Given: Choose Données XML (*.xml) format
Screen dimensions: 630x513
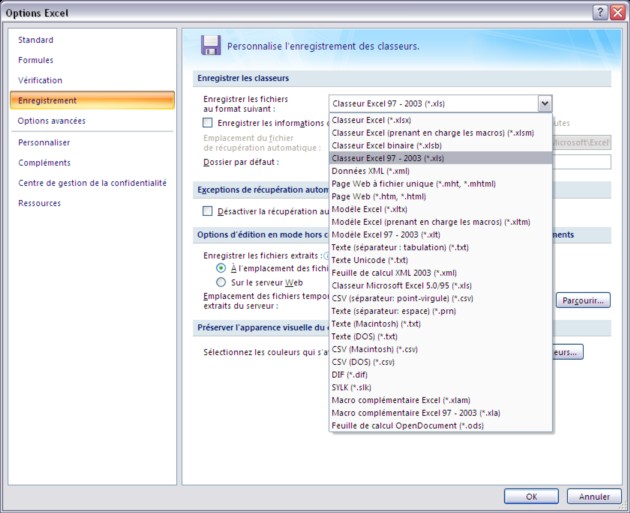Looking at the screenshot, I should [440, 171].
